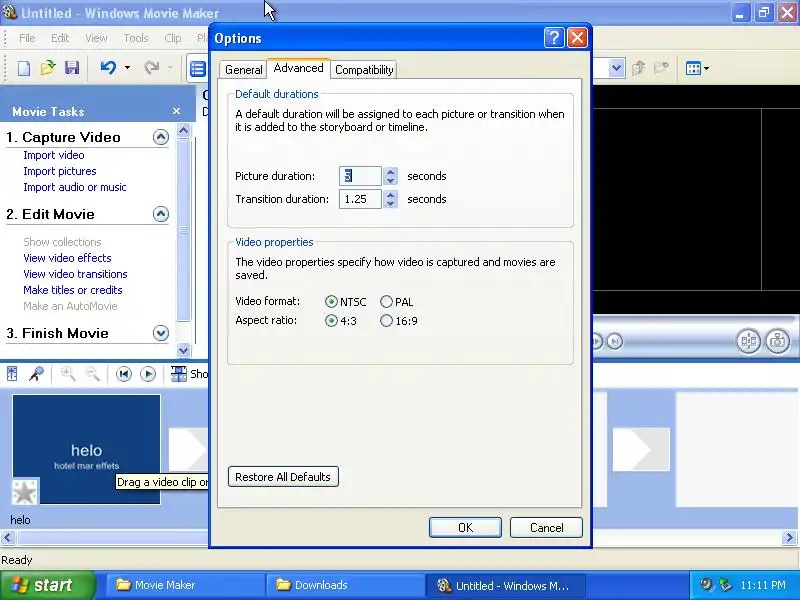This screenshot has width=800, height=600.
Task: Click the Import pictures link
Action: click(x=60, y=171)
